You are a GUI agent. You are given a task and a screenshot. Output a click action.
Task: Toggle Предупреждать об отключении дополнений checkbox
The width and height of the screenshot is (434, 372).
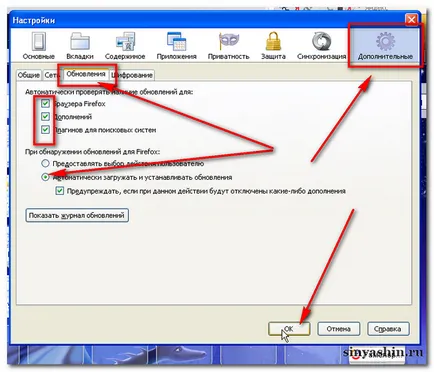pyautogui.click(x=60, y=191)
